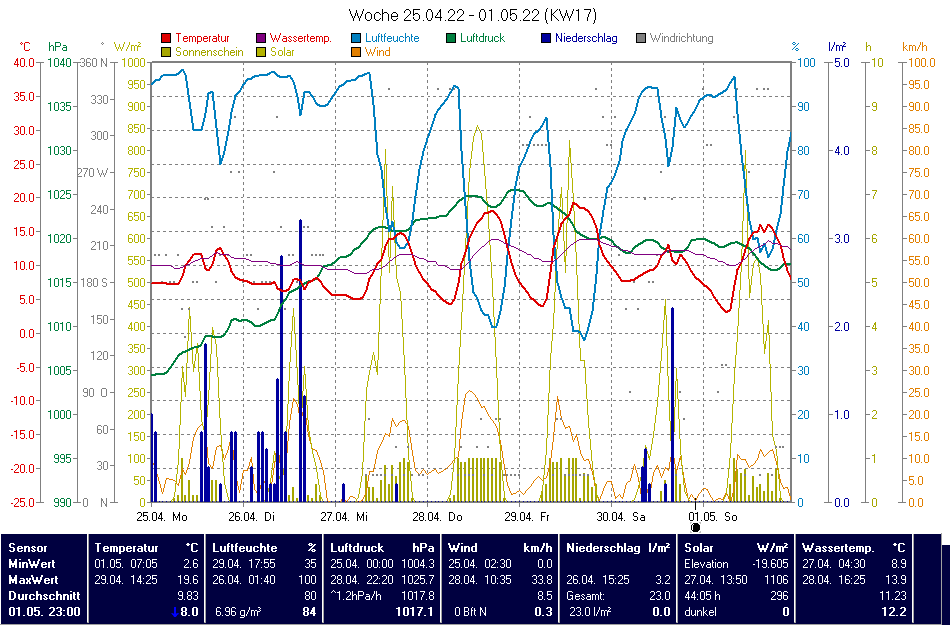Click the maximum solar value '1106'
950x625 pixels.
[776, 580]
